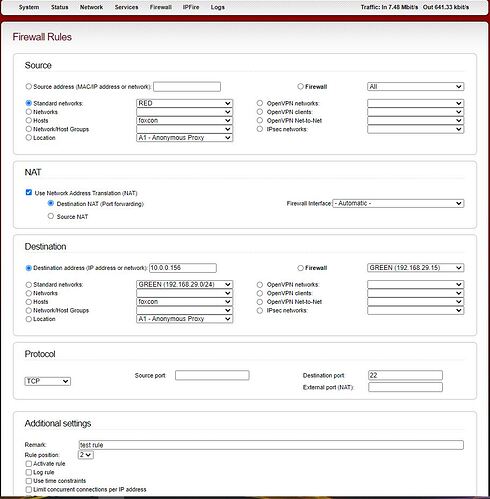The width and height of the screenshot is (490, 499).
Task: Toggle Use Network Address Translation checkbox
Action: [29, 192]
